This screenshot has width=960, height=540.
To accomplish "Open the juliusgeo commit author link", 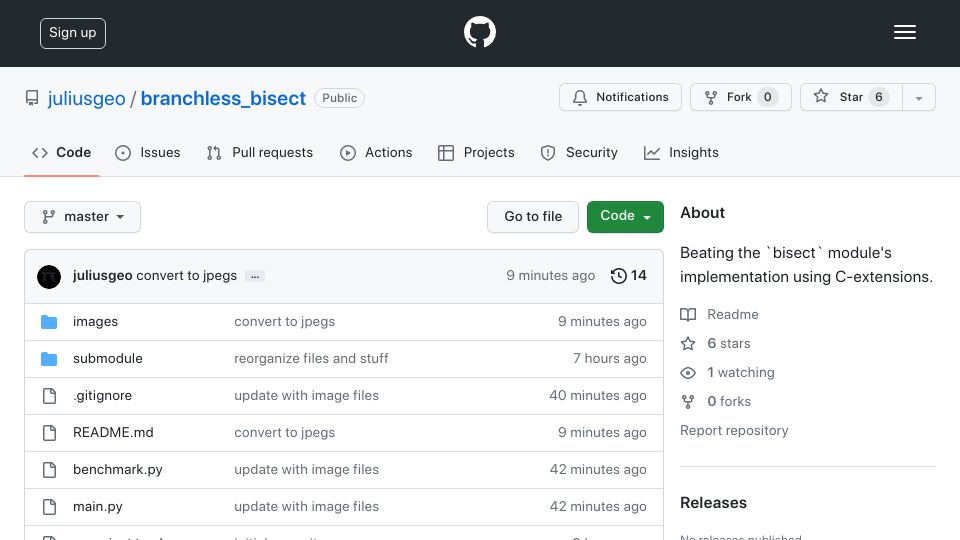I will coord(102,276).
